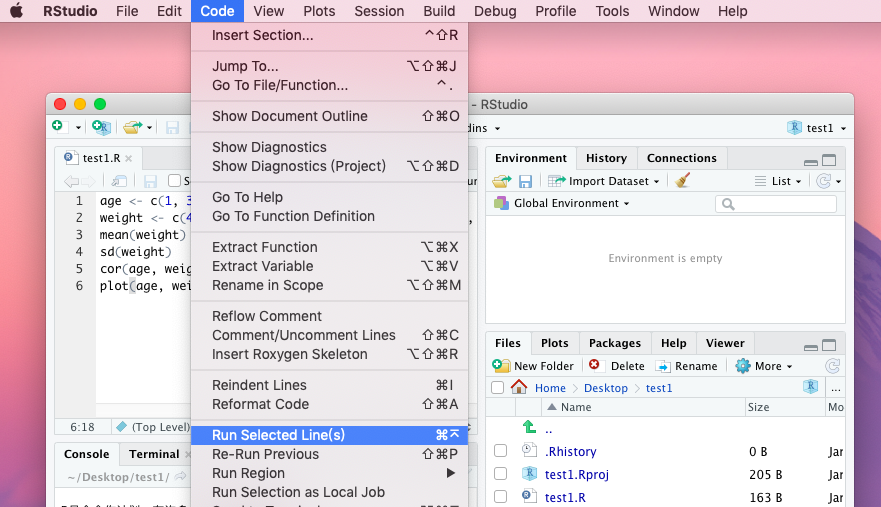Open the .Rhistory file link
The width and height of the screenshot is (881, 507).
tap(570, 451)
